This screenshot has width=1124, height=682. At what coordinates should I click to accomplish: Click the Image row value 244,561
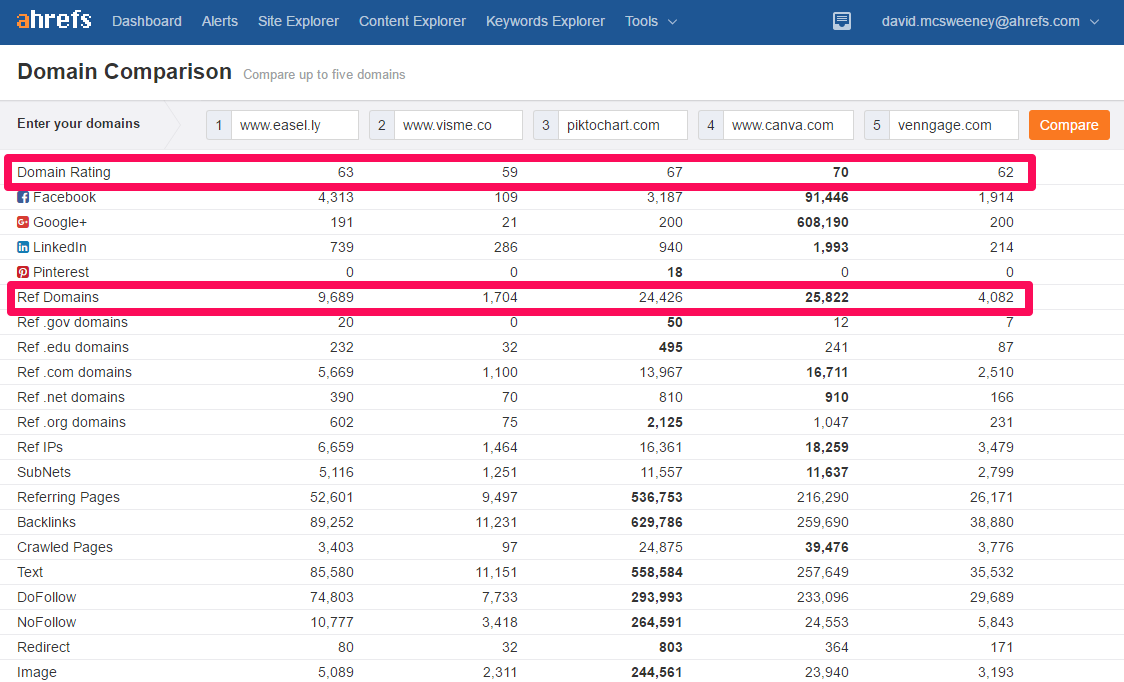tap(657, 672)
